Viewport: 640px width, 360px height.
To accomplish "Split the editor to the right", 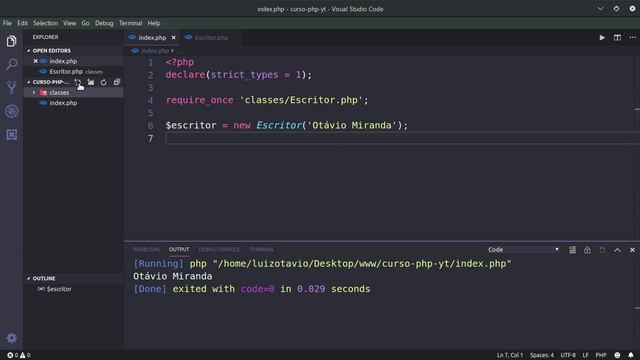I will (617, 38).
